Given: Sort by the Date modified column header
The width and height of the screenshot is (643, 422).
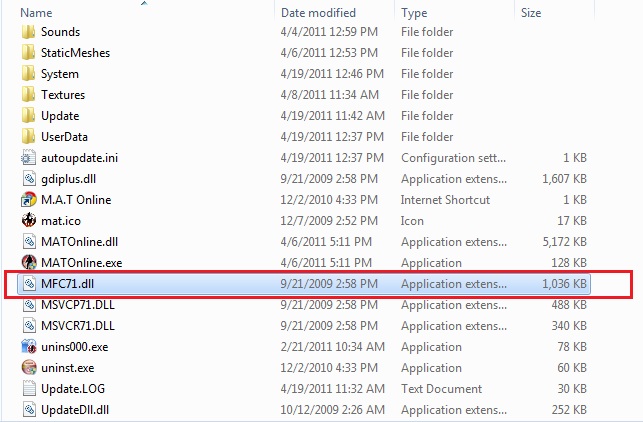Looking at the screenshot, I should click(318, 13).
